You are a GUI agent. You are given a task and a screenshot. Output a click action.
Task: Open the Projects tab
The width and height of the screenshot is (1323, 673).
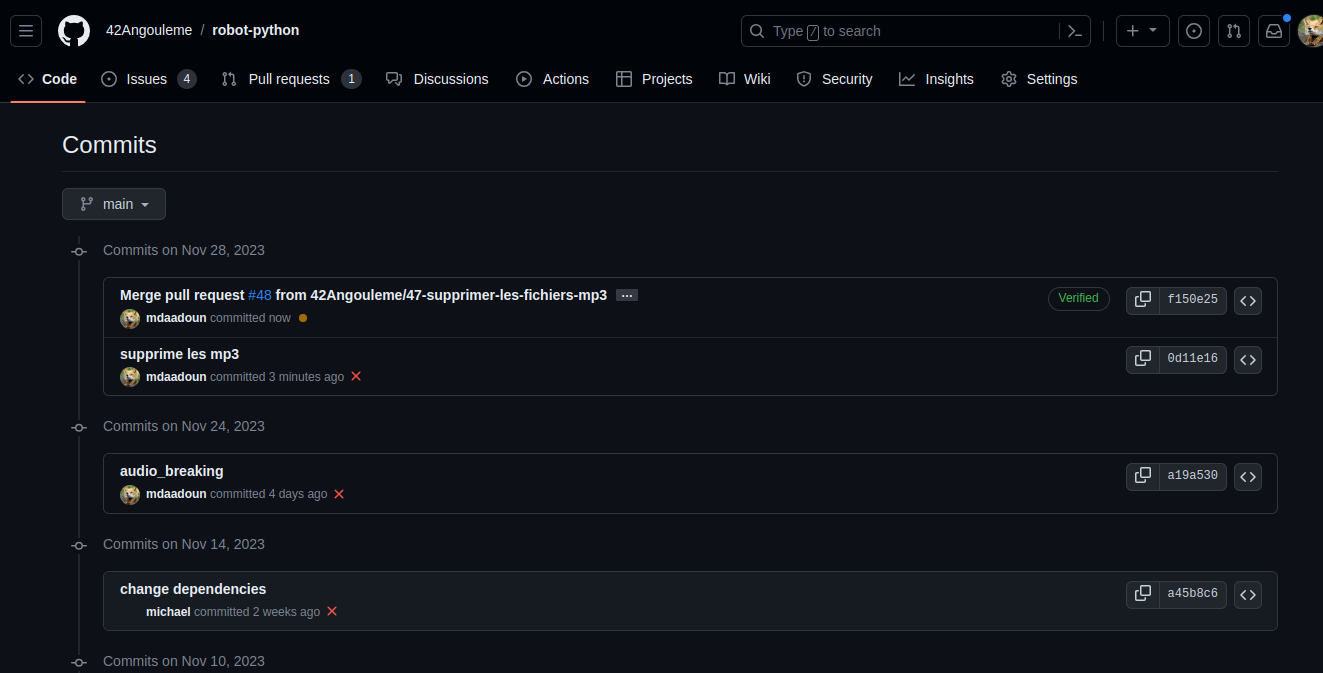tap(654, 79)
